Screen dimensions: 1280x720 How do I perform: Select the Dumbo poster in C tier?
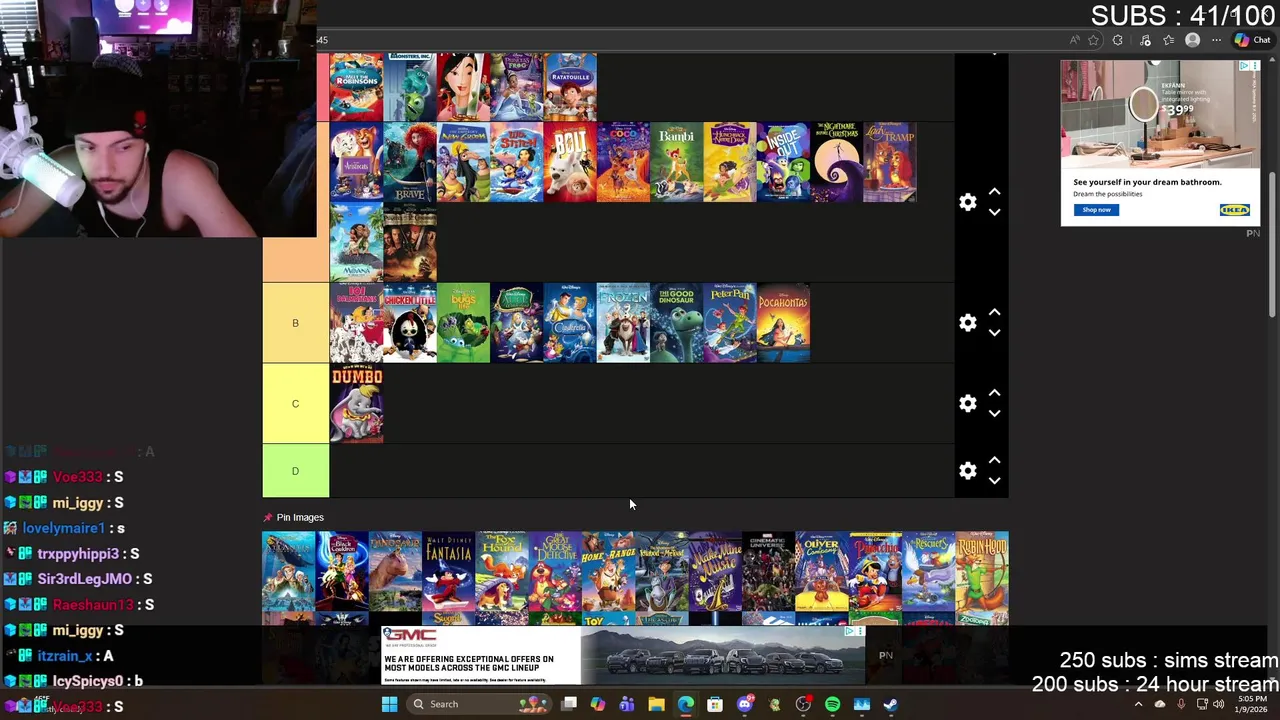(x=357, y=403)
